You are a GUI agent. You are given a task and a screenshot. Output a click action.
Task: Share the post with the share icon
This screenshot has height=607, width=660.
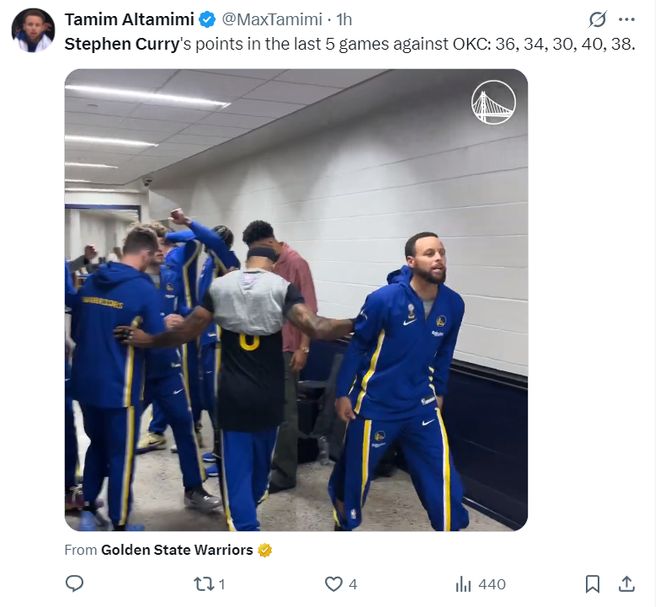(x=627, y=584)
